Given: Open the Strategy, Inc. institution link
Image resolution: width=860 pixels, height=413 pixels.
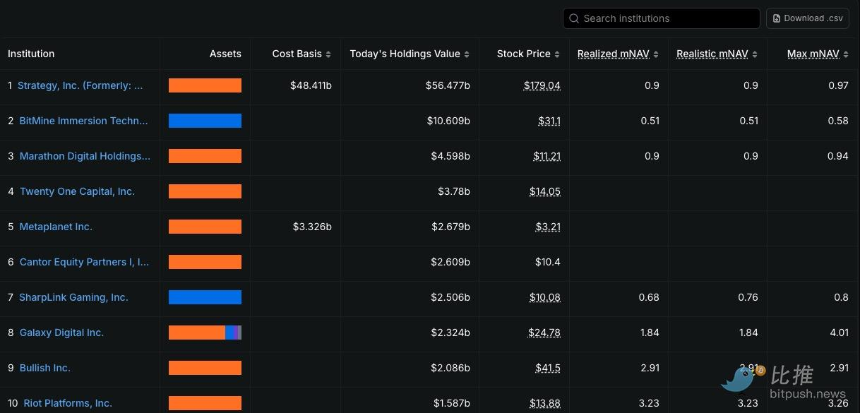Looking at the screenshot, I should click(x=81, y=86).
